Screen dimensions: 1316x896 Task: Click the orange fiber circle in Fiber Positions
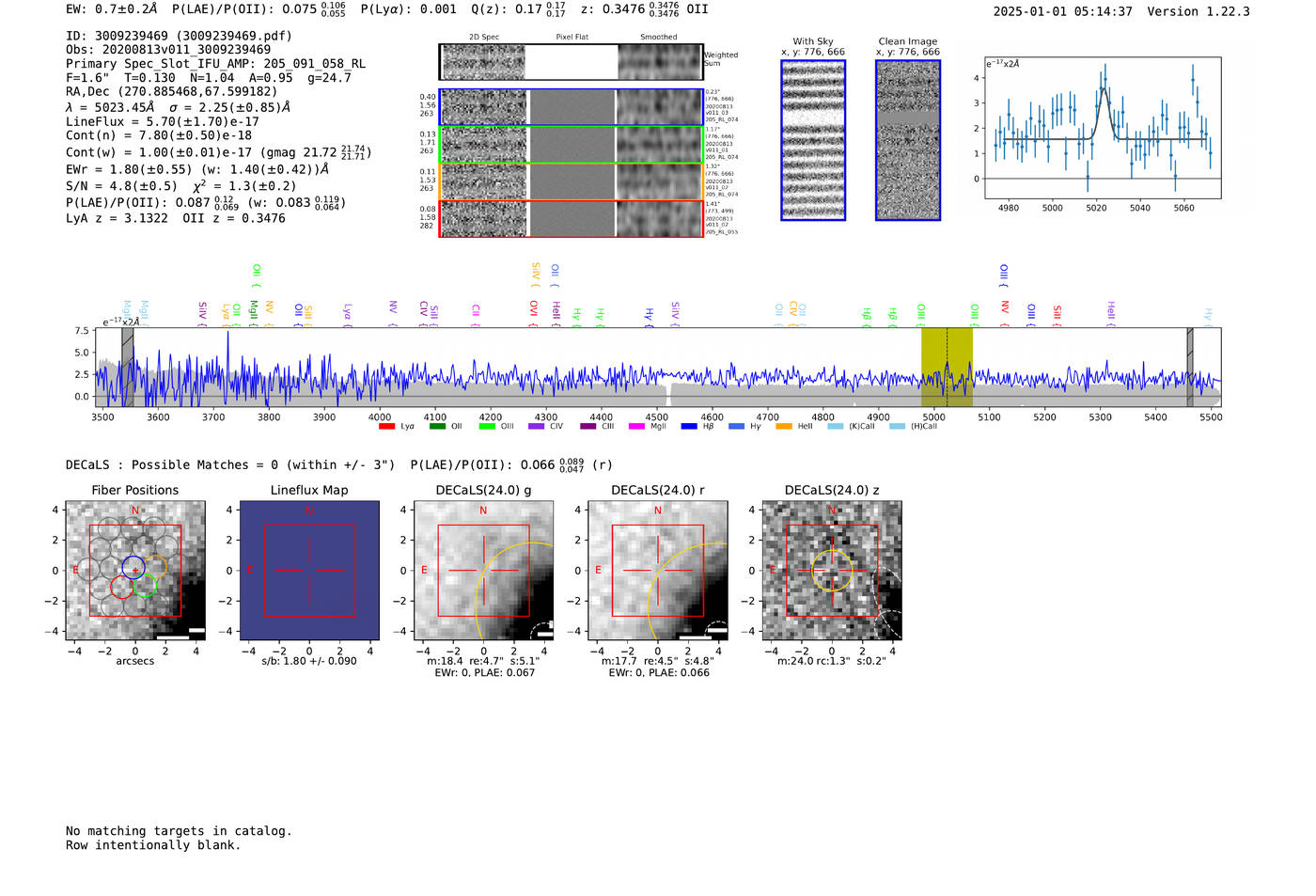pos(155,566)
